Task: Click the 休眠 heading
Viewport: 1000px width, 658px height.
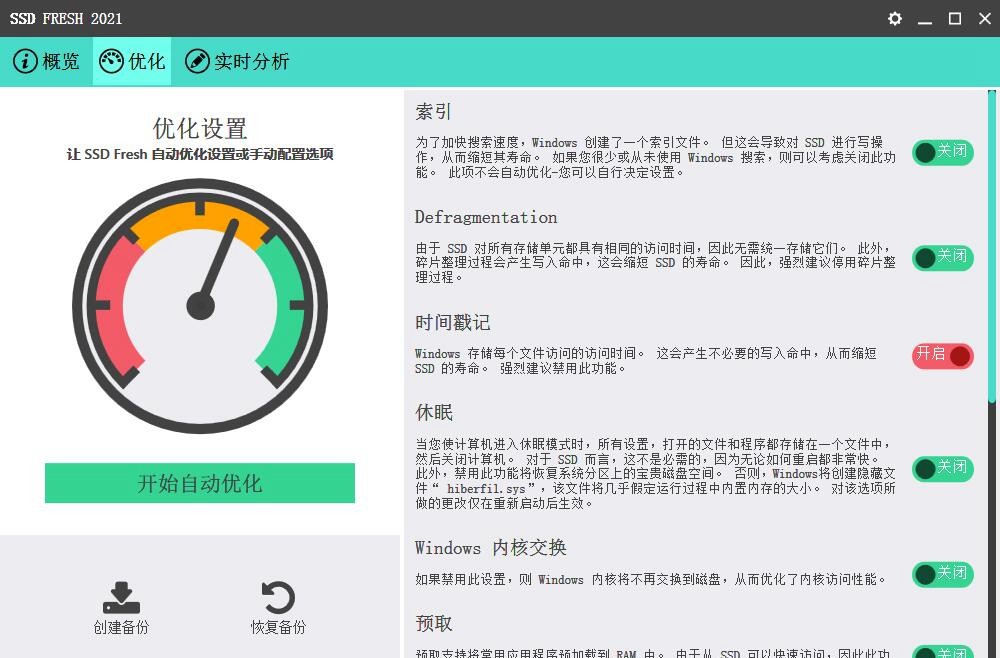Action: [x=434, y=413]
